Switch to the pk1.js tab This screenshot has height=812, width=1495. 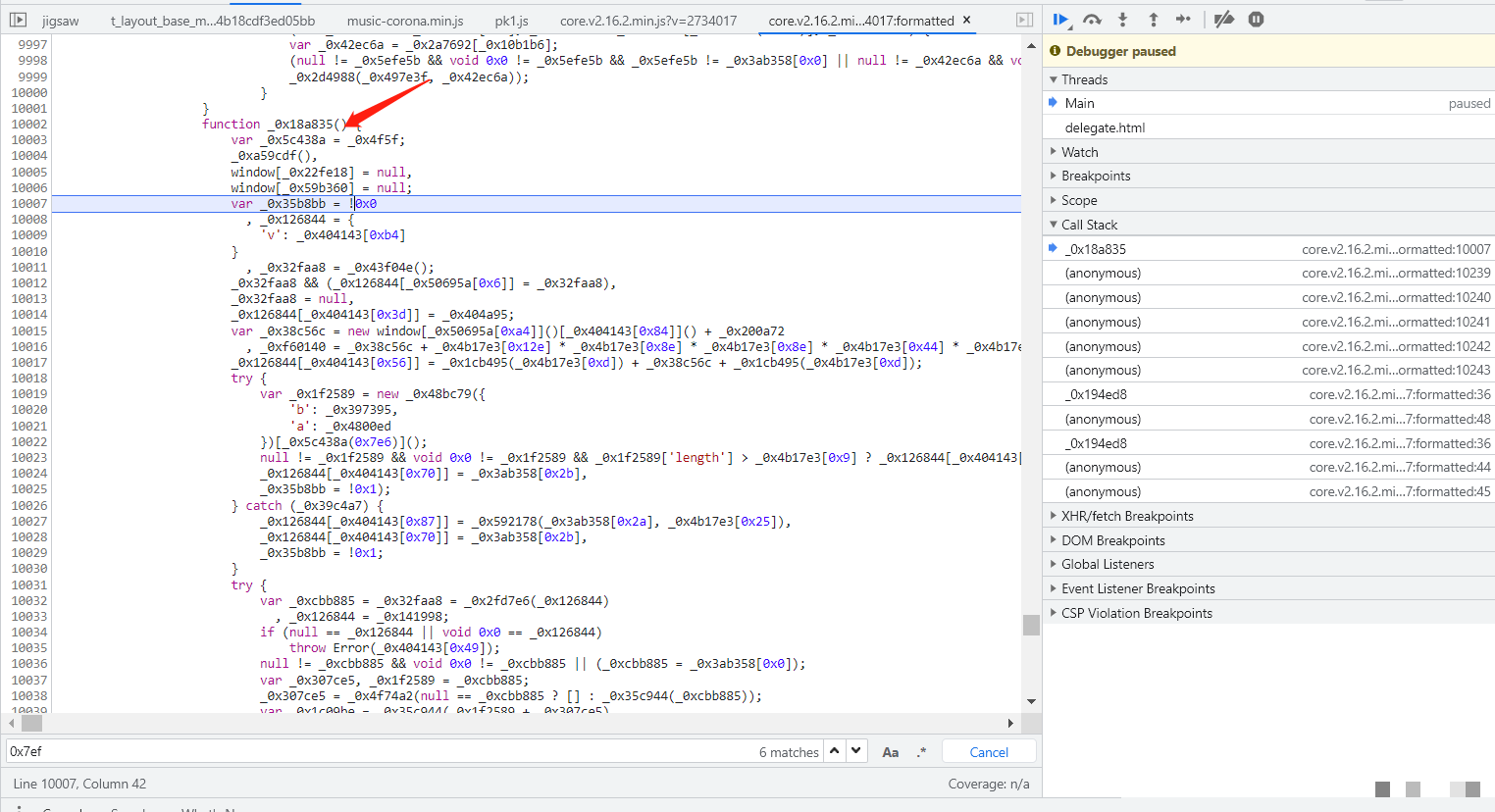[511, 21]
